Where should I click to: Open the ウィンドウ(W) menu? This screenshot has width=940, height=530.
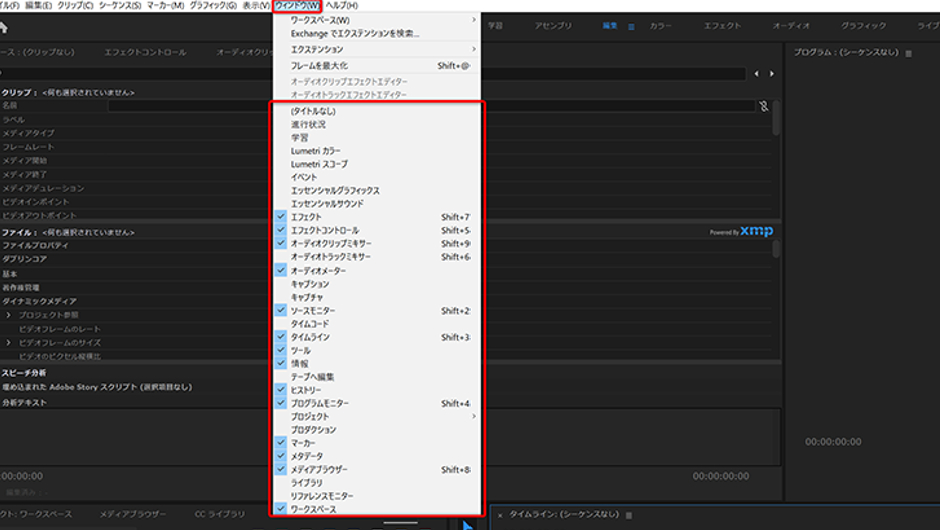point(297,5)
